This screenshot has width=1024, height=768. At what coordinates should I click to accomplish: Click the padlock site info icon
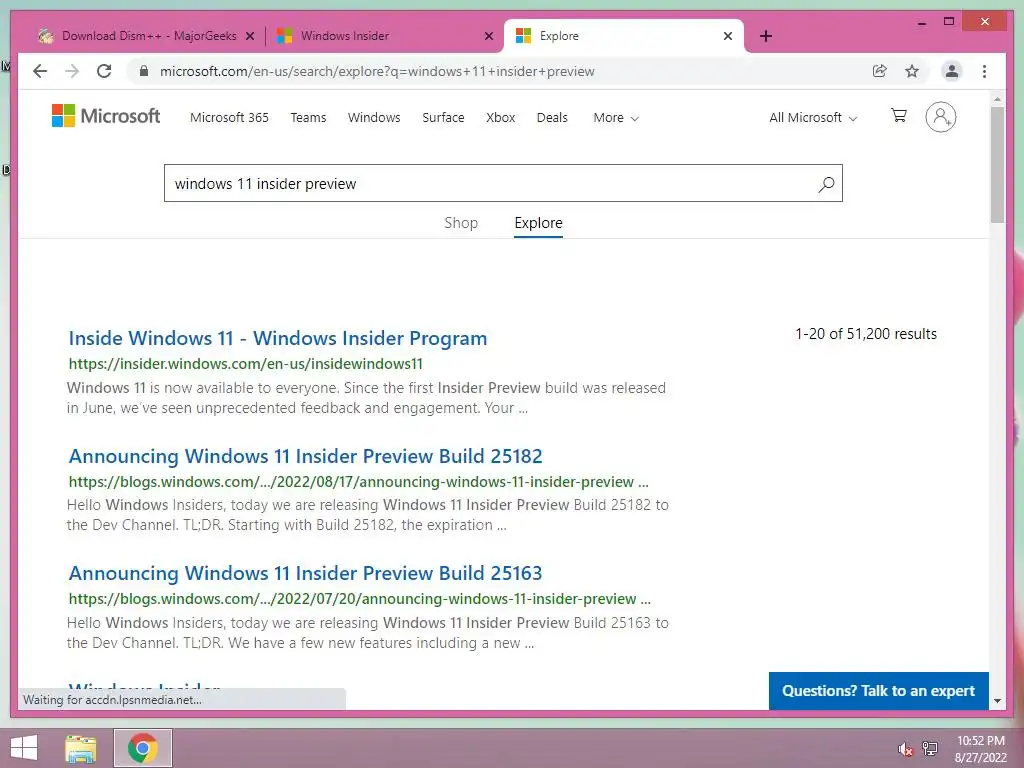coord(144,71)
